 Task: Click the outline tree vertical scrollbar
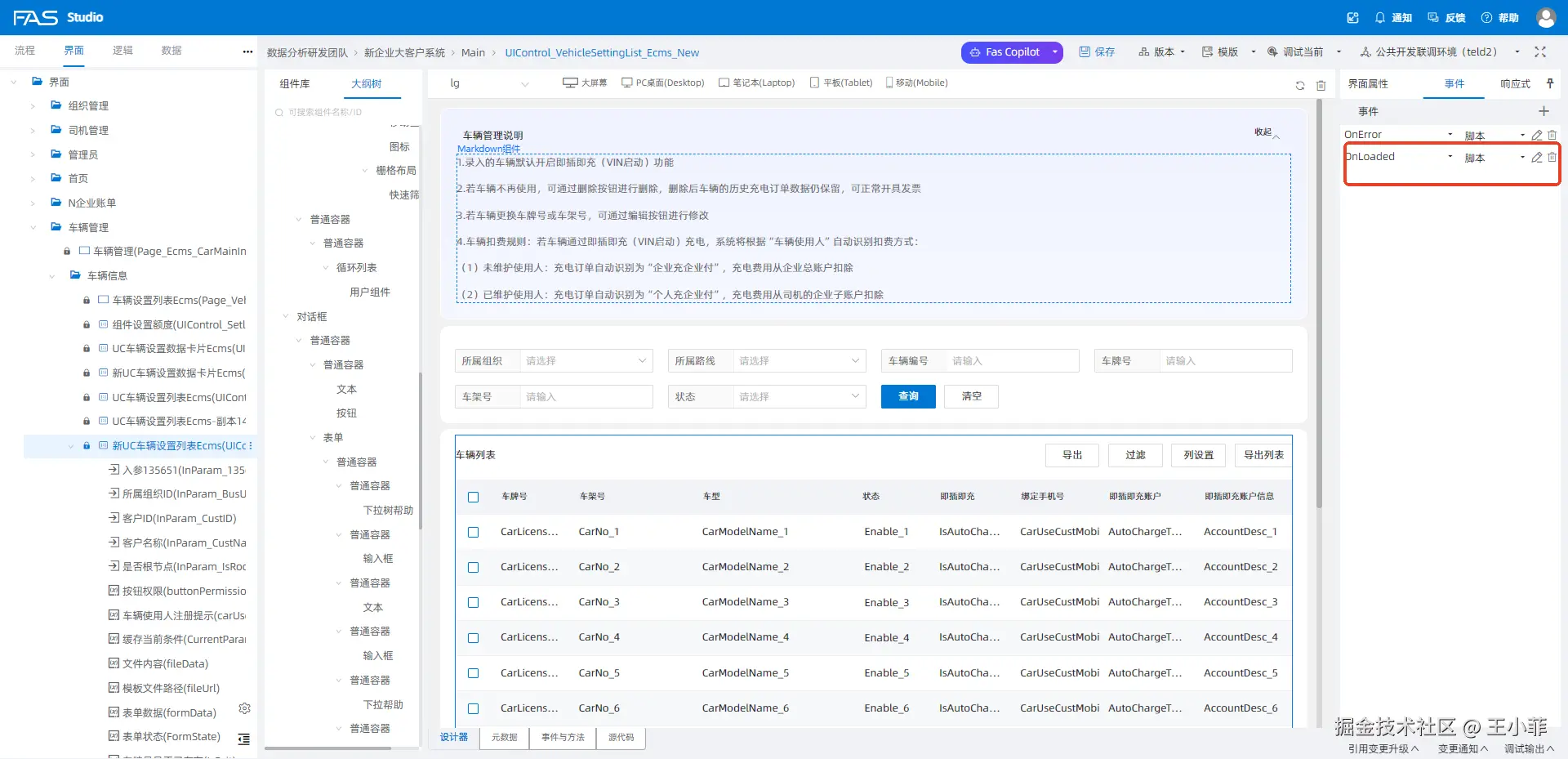[421, 449]
